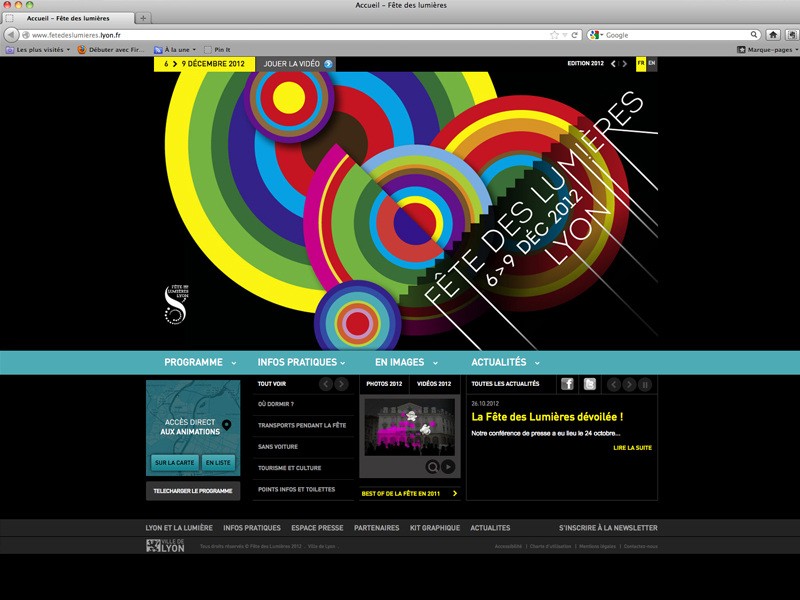Open the Kit Graphique footer link
Screen dimensions: 800x600
435,528
